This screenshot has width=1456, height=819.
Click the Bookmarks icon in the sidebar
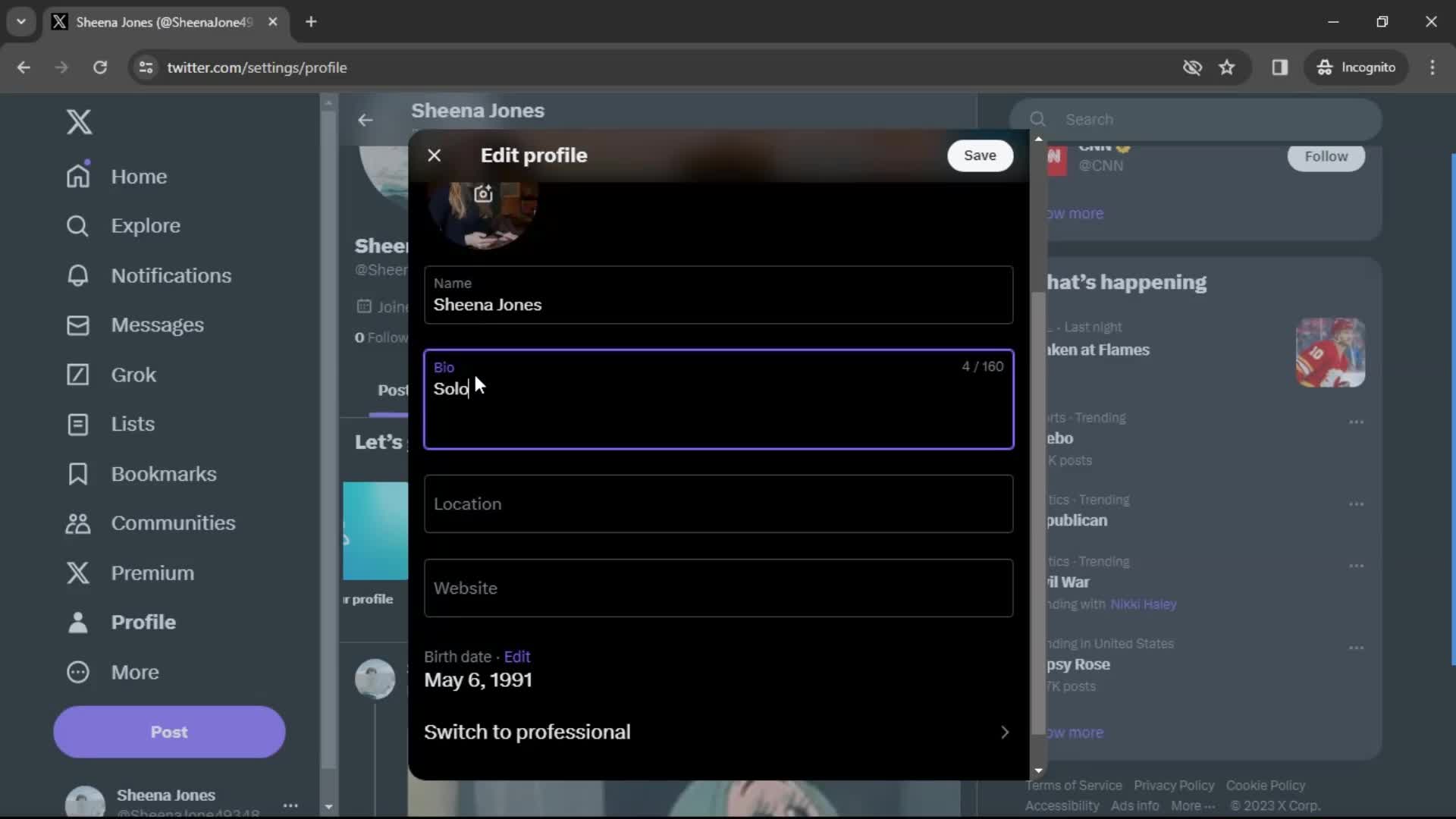coord(78,473)
